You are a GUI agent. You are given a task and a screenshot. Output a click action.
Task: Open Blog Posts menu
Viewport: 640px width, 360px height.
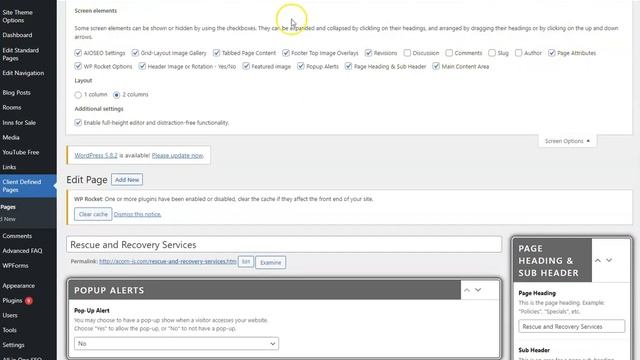(x=16, y=93)
